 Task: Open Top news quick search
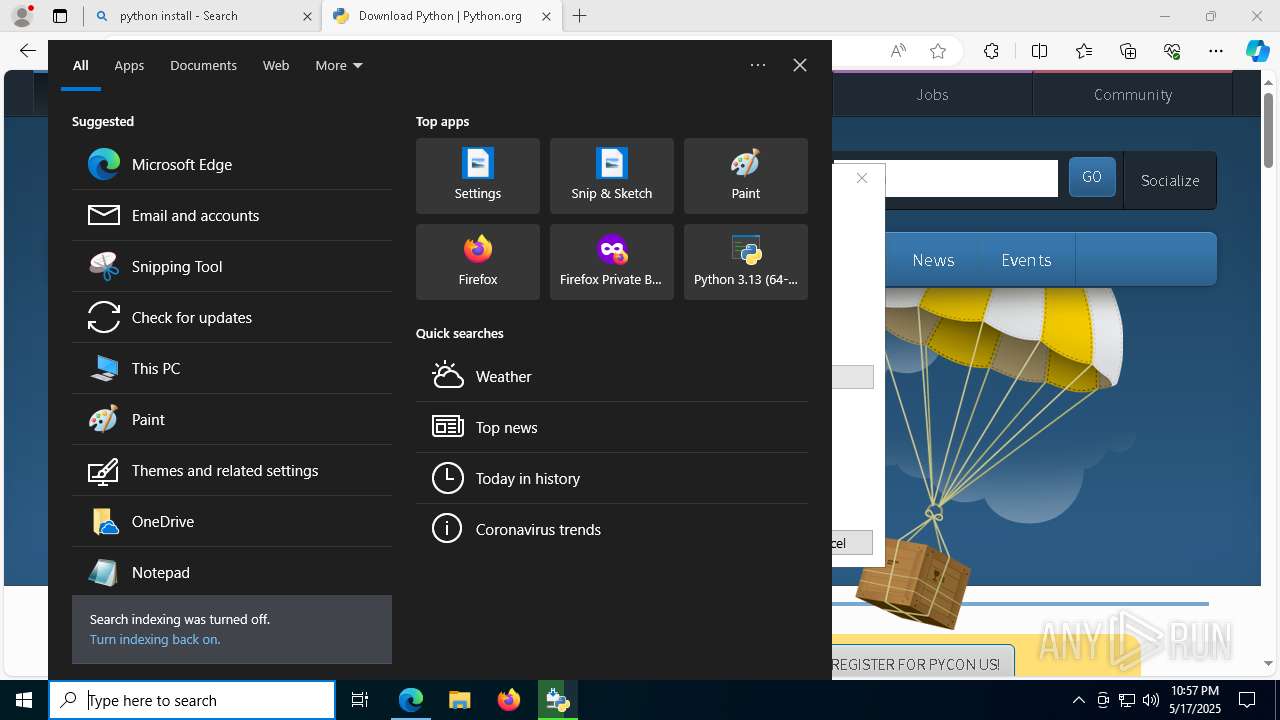[x=612, y=427]
